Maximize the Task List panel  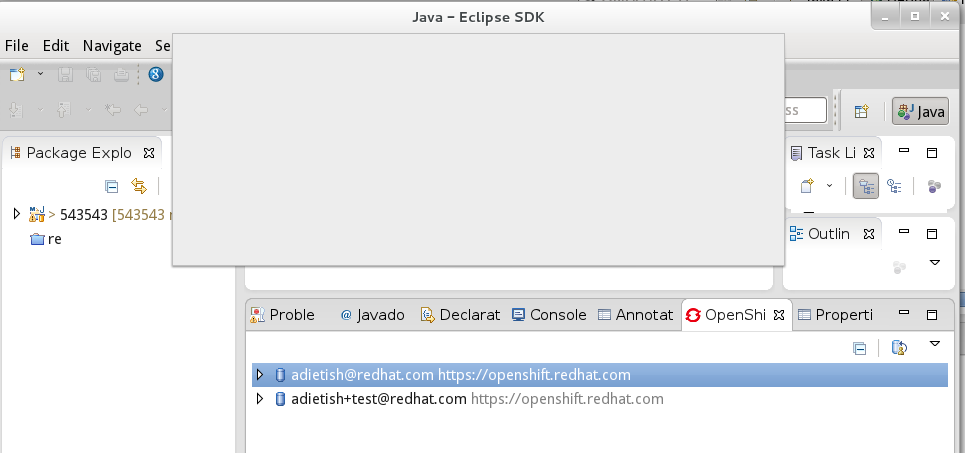[932, 153]
